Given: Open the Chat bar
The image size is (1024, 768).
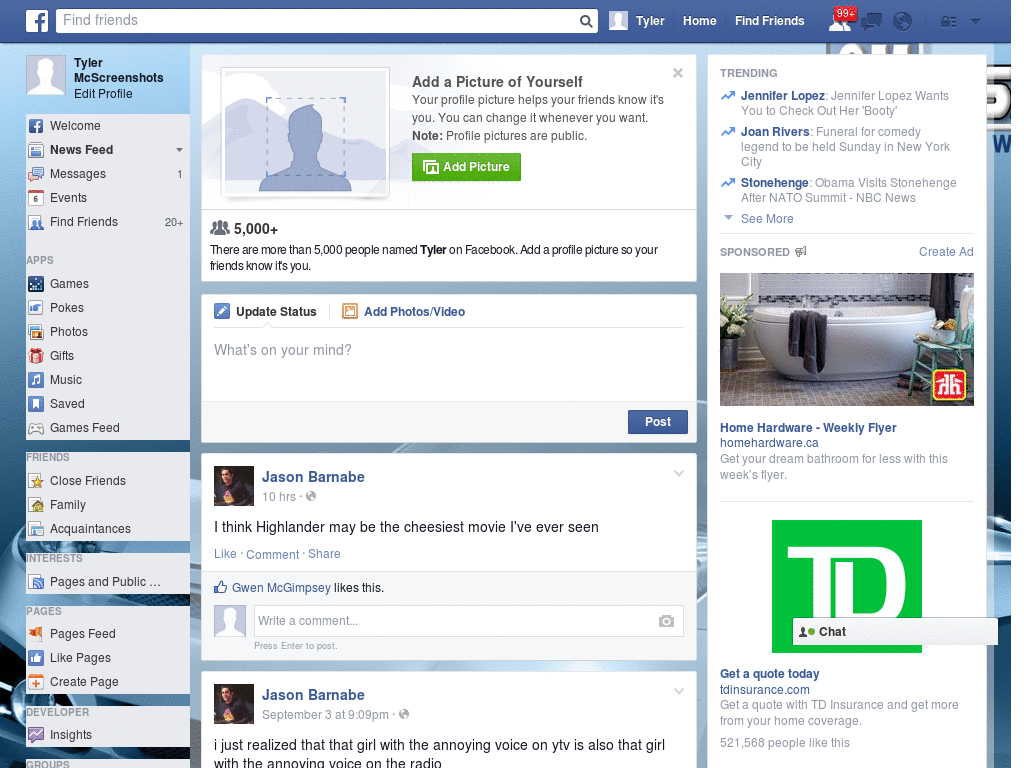Looking at the screenshot, I should point(895,632).
